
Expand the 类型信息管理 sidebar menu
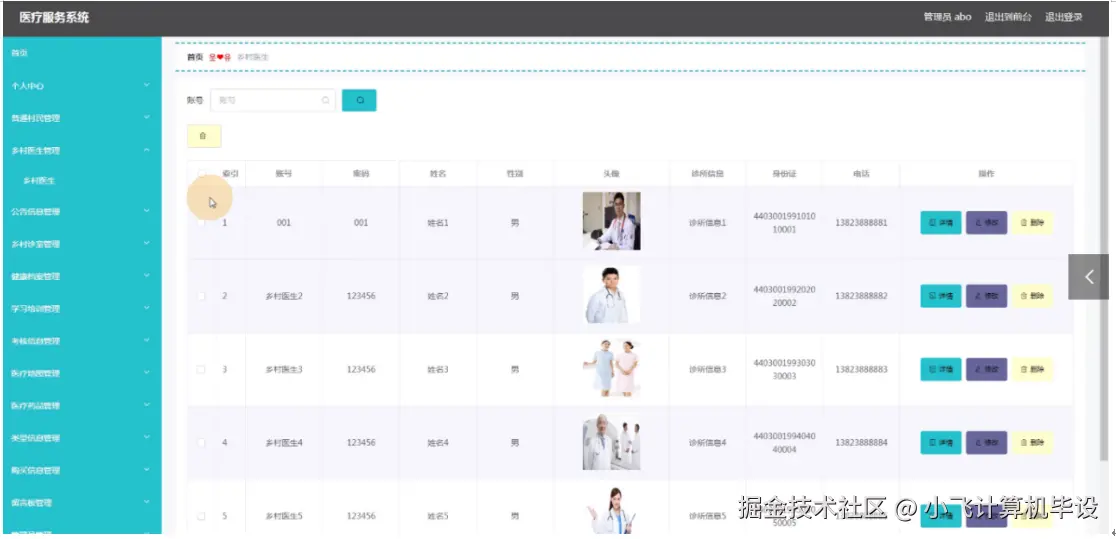[82, 438]
